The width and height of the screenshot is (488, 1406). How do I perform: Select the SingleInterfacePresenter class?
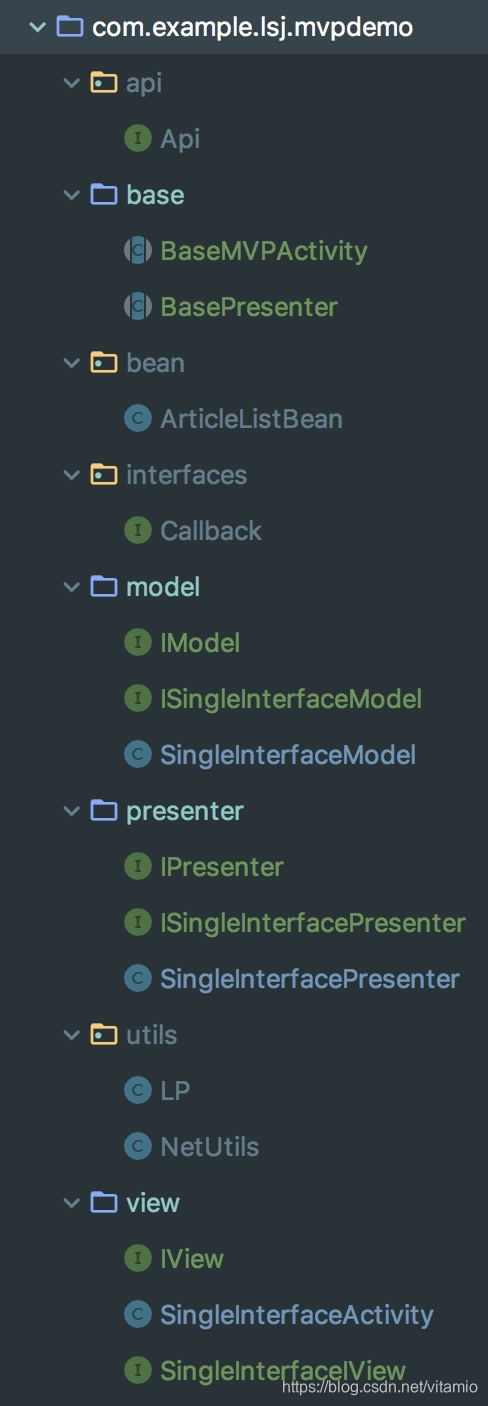tap(310, 978)
